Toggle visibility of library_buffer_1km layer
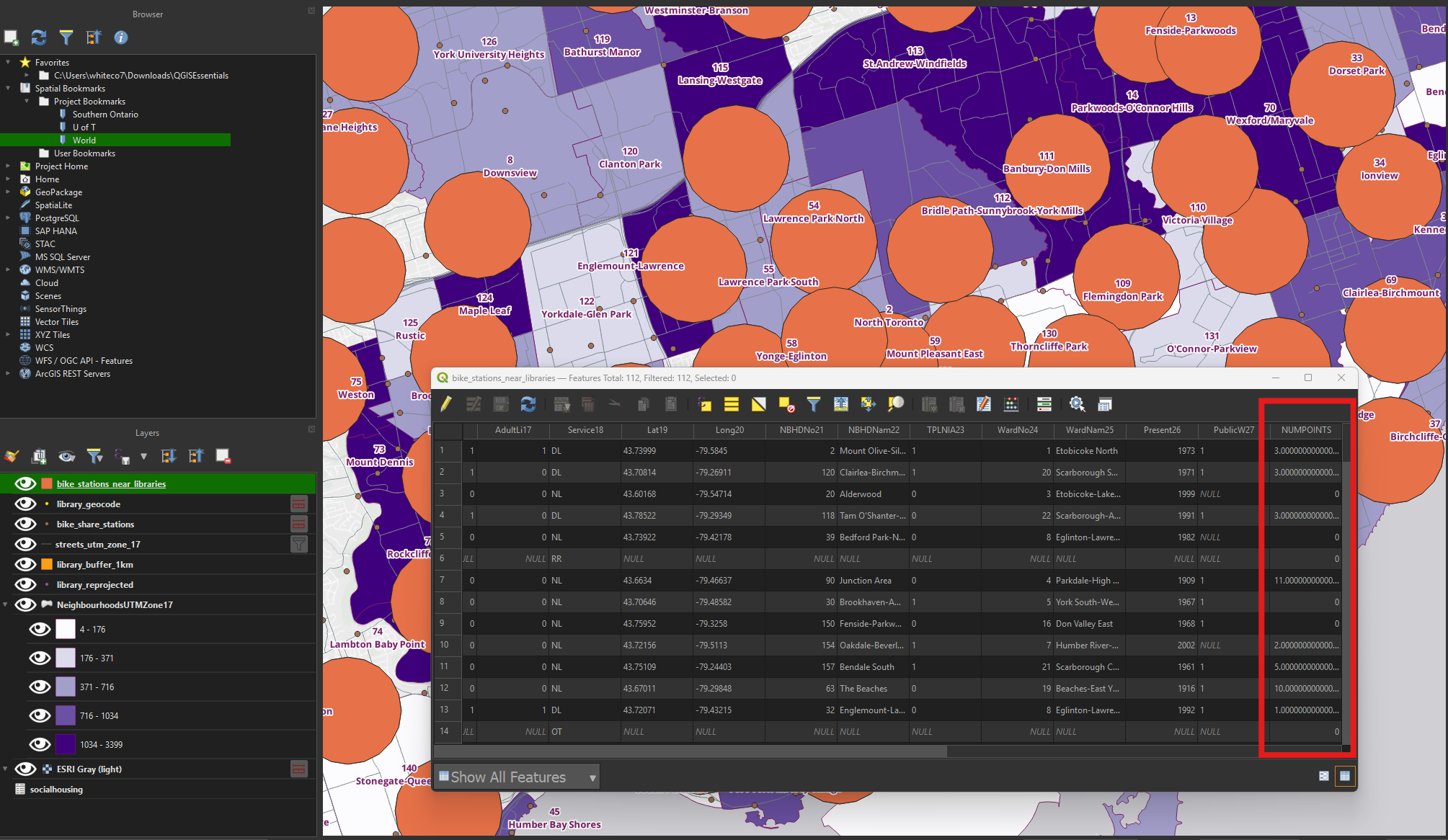The height and width of the screenshot is (840, 1448). click(x=25, y=564)
